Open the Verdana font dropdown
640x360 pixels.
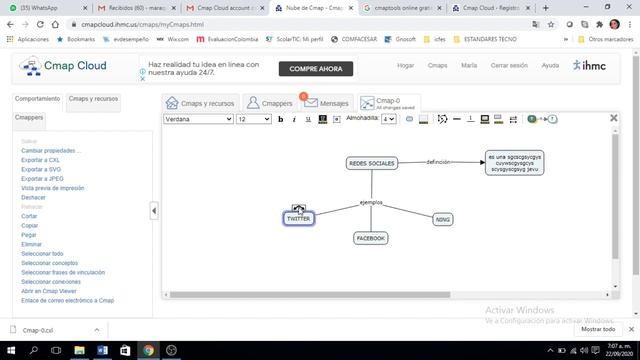point(198,119)
